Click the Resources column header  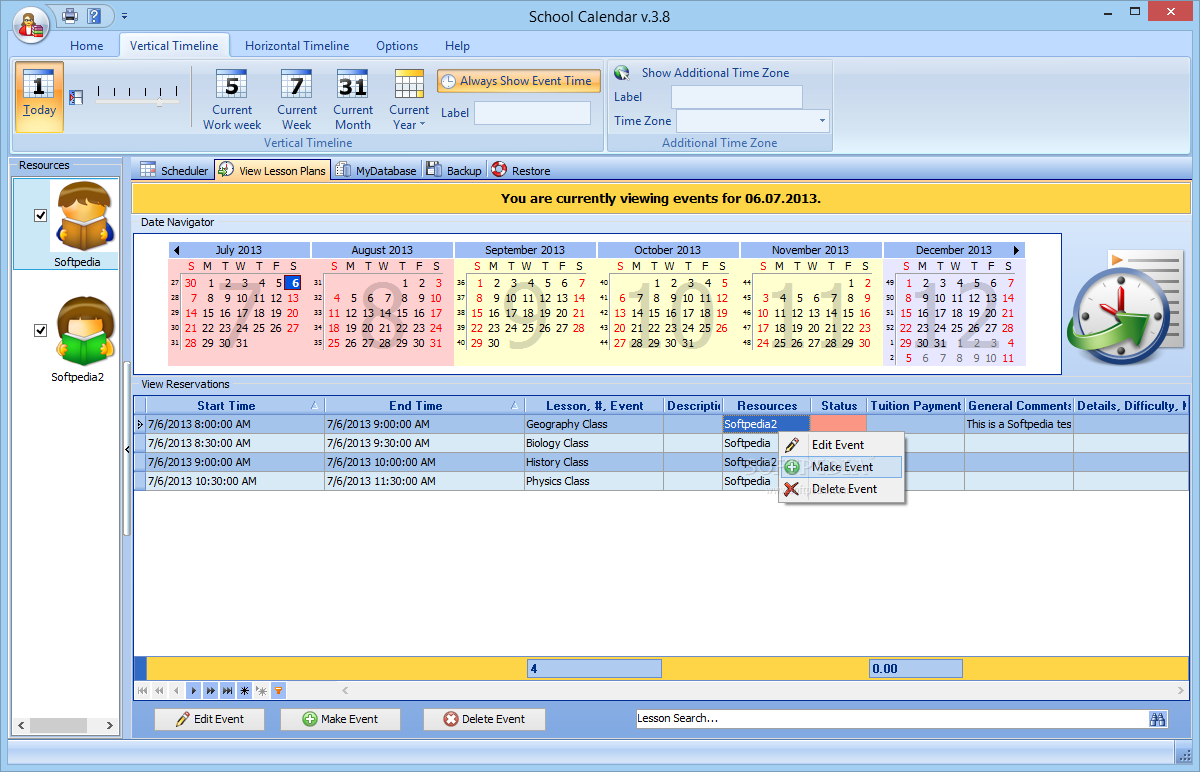coord(767,406)
